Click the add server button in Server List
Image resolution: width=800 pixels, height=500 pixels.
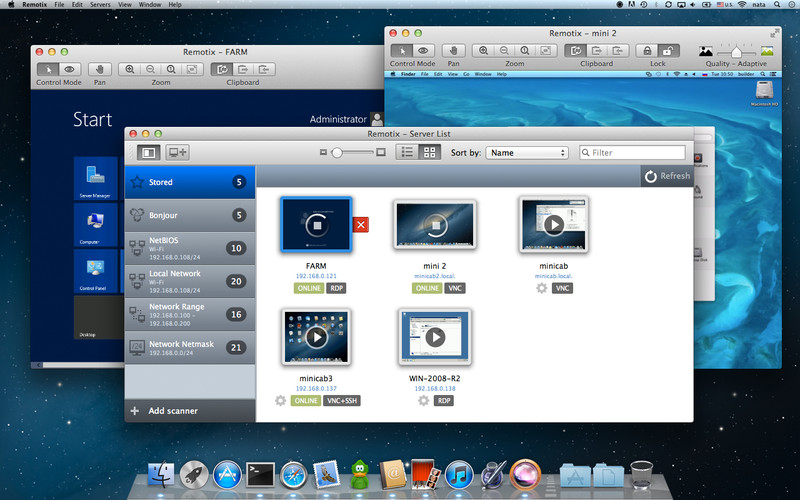177,152
